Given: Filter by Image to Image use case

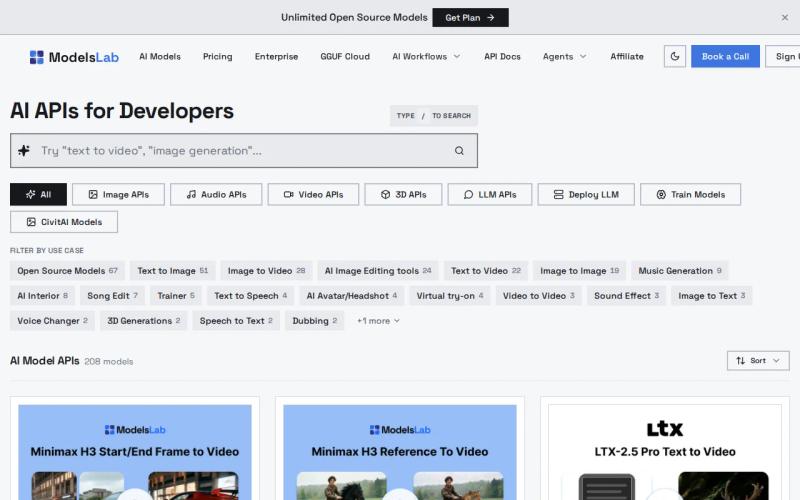Looking at the screenshot, I should 580,271.
